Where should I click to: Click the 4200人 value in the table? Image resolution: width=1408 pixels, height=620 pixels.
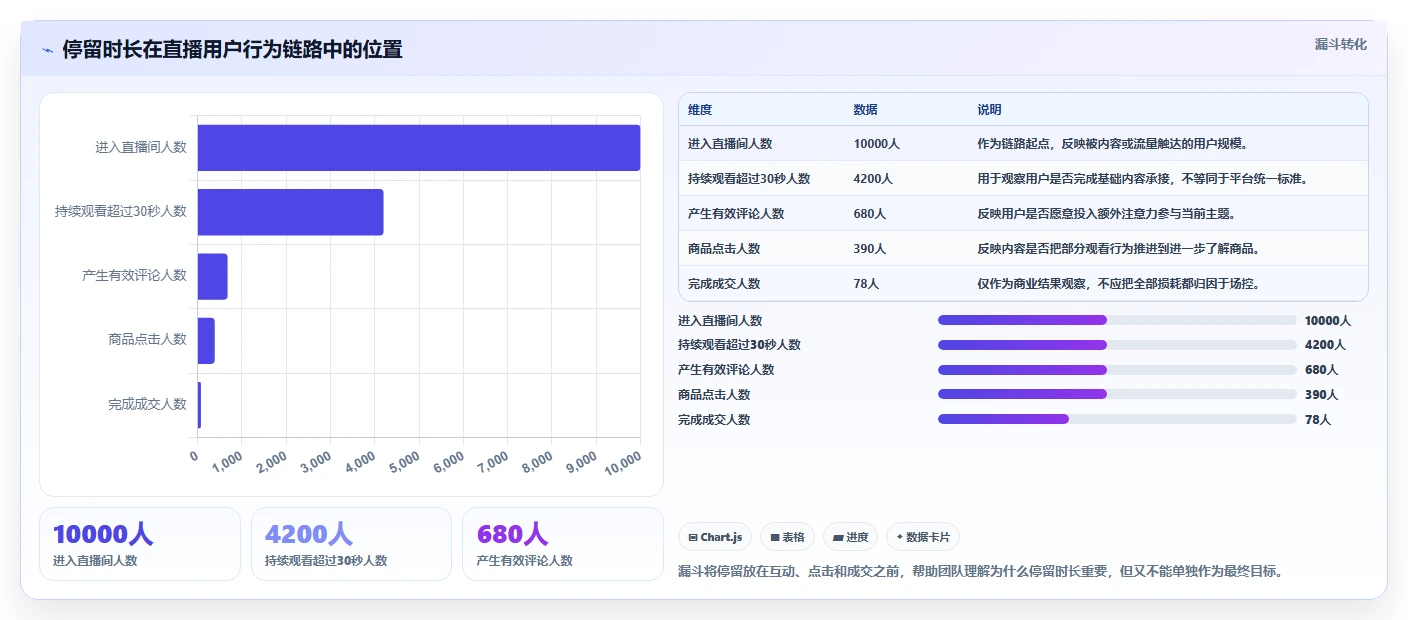click(873, 179)
